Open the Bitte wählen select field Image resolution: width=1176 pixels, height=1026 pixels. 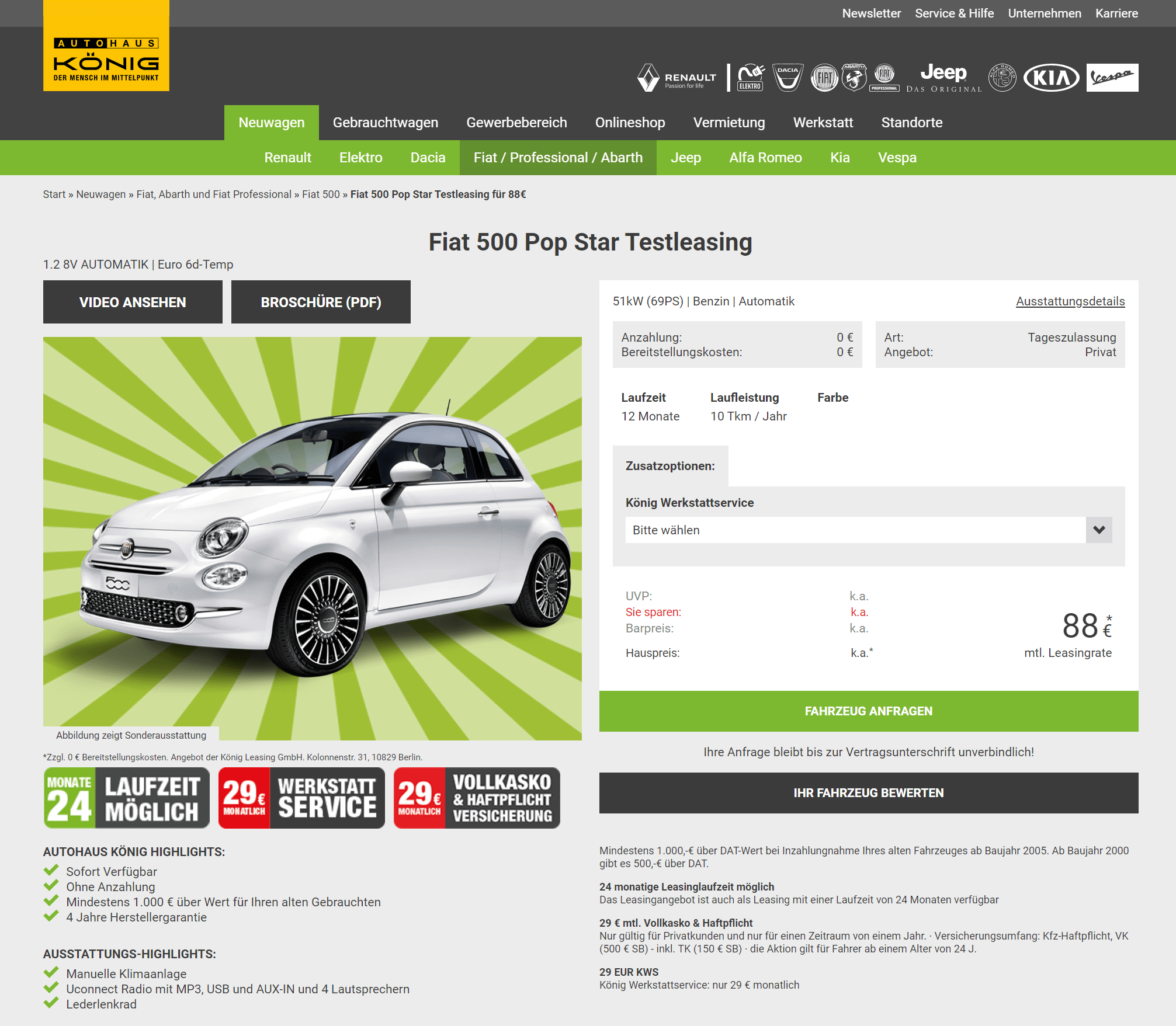click(869, 530)
